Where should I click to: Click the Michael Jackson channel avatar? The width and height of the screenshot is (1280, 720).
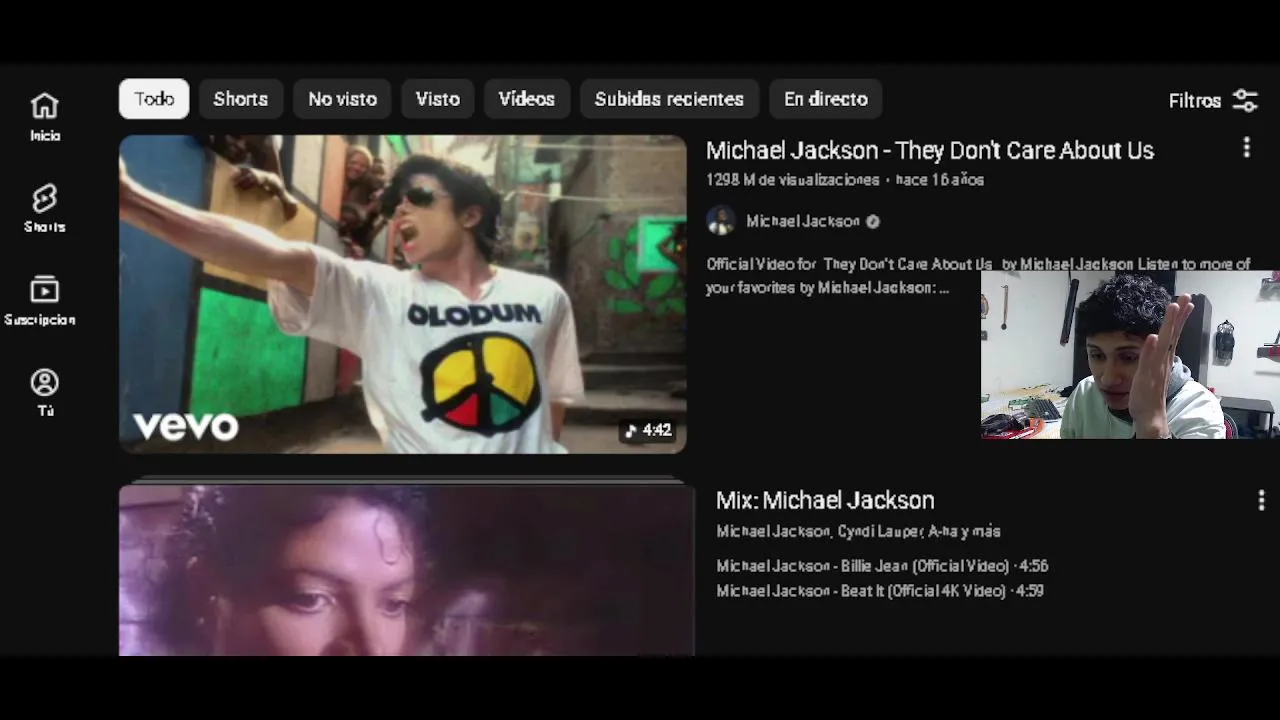pyautogui.click(x=721, y=221)
